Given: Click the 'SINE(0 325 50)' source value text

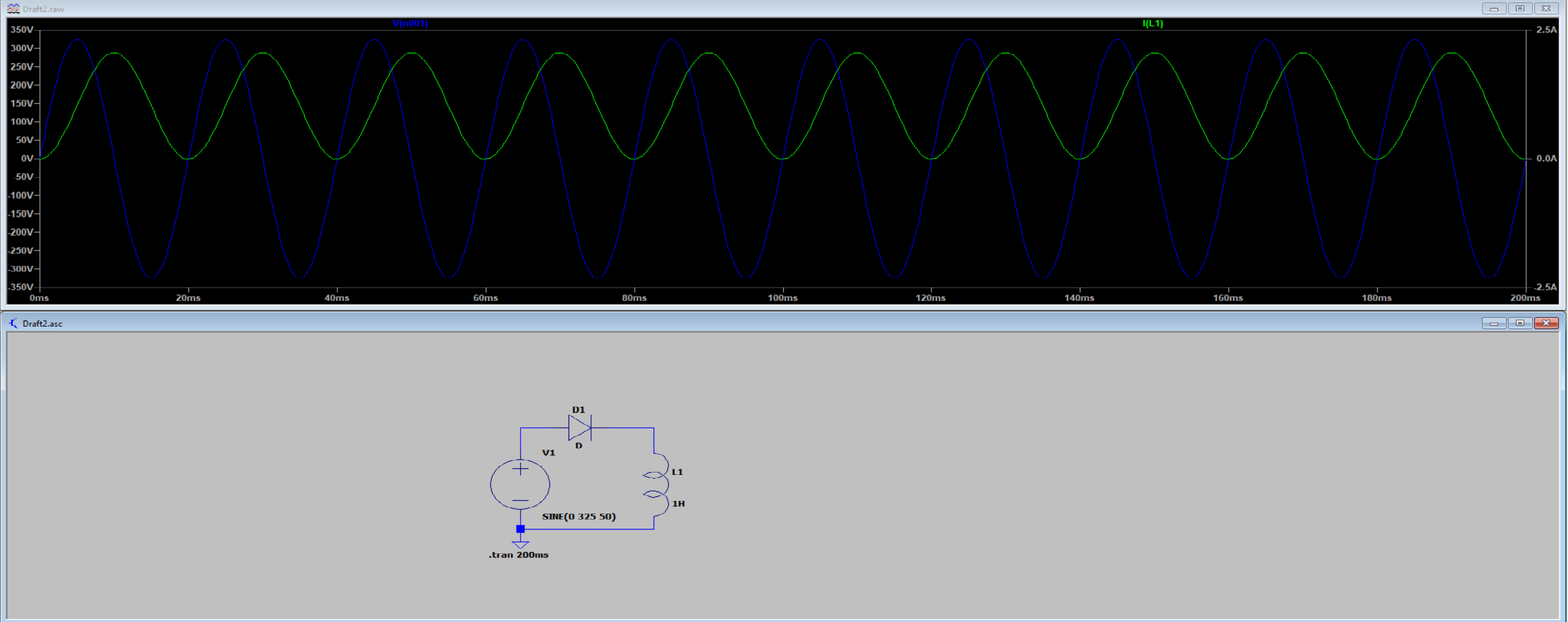Looking at the screenshot, I should (579, 517).
